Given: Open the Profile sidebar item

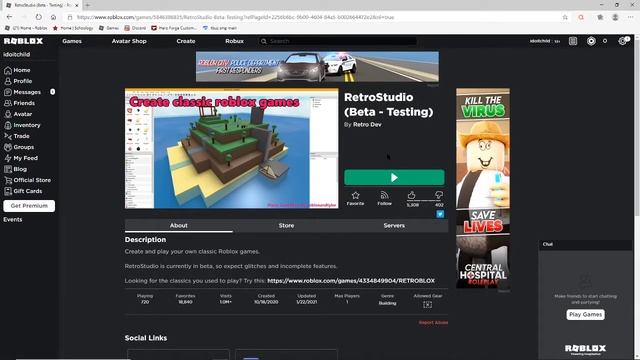Looking at the screenshot, I should [x=18, y=81].
